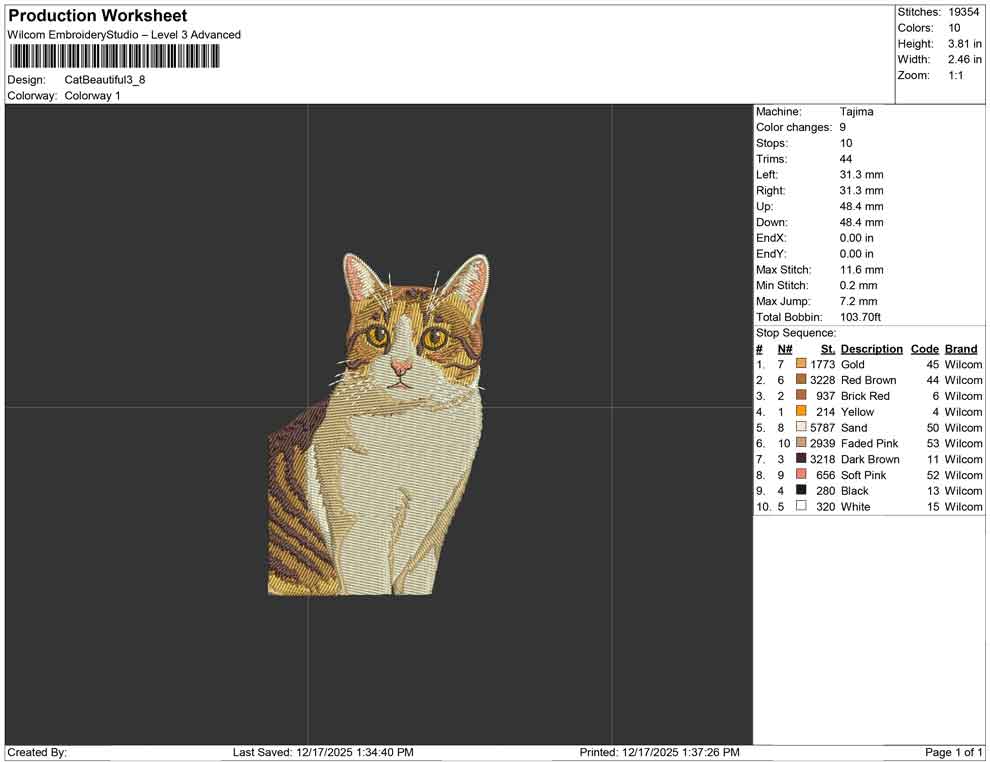Image resolution: width=990 pixels, height=762 pixels.
Task: Click the Faded Pink description text
Action: click(x=869, y=443)
